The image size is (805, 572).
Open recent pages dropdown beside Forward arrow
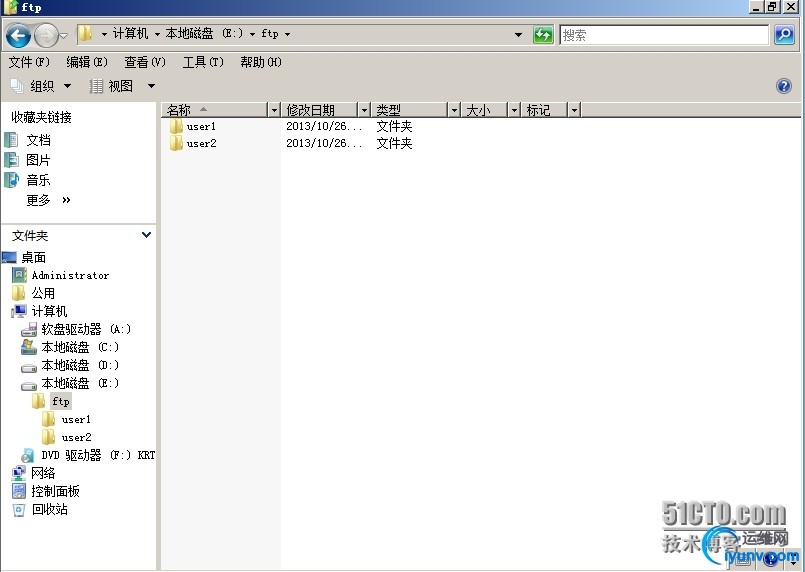pyautogui.click(x=64, y=36)
